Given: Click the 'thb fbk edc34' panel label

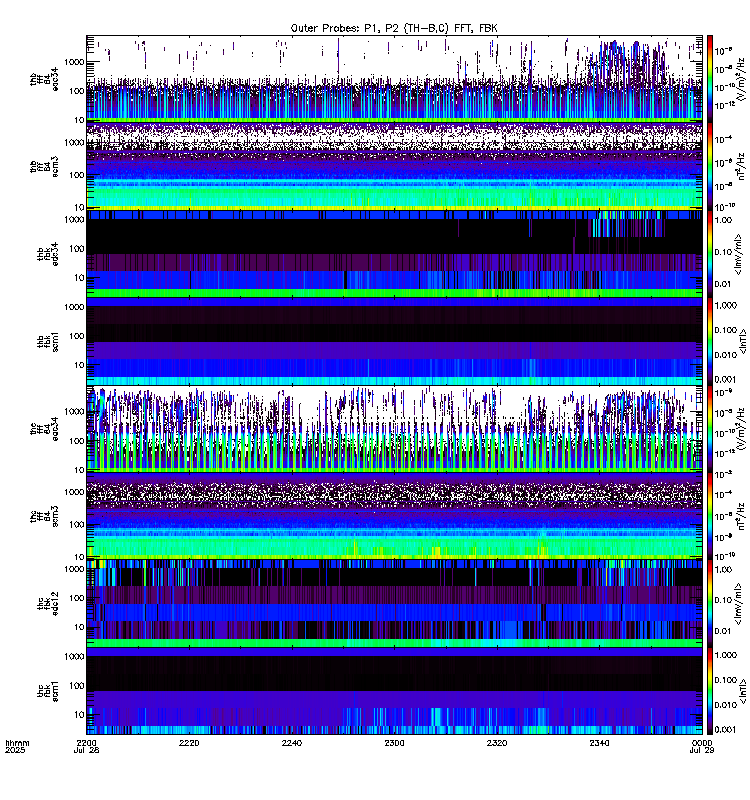Looking at the screenshot, I should (x=48, y=254).
